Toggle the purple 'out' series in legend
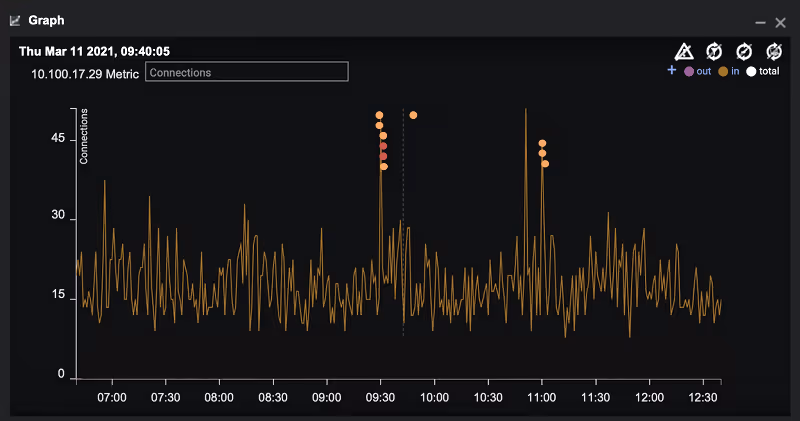The width and height of the screenshot is (800, 421). (697, 71)
